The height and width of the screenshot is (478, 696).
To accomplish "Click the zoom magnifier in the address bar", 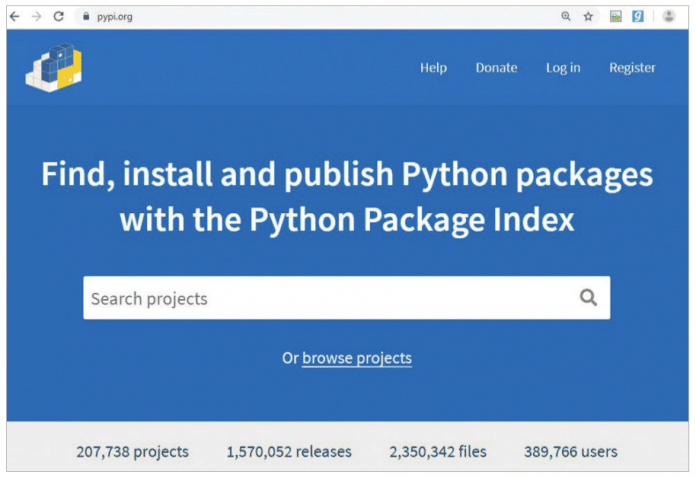I will 566,16.
